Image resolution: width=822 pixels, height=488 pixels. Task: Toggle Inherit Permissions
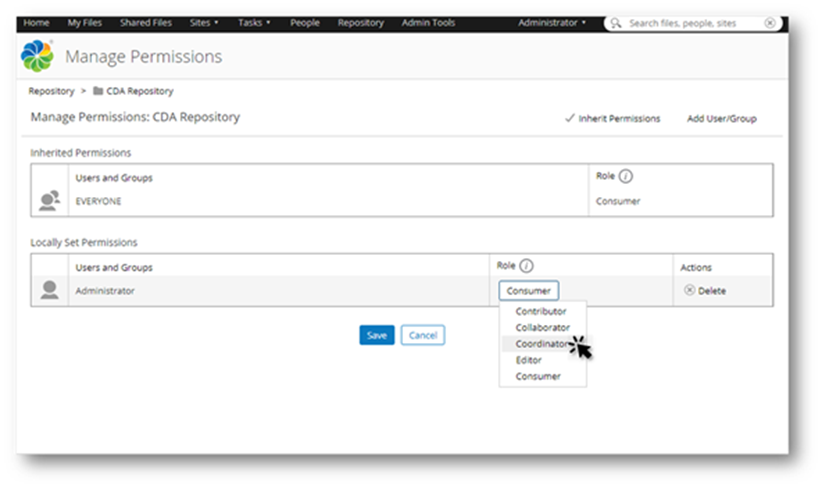tap(612, 118)
